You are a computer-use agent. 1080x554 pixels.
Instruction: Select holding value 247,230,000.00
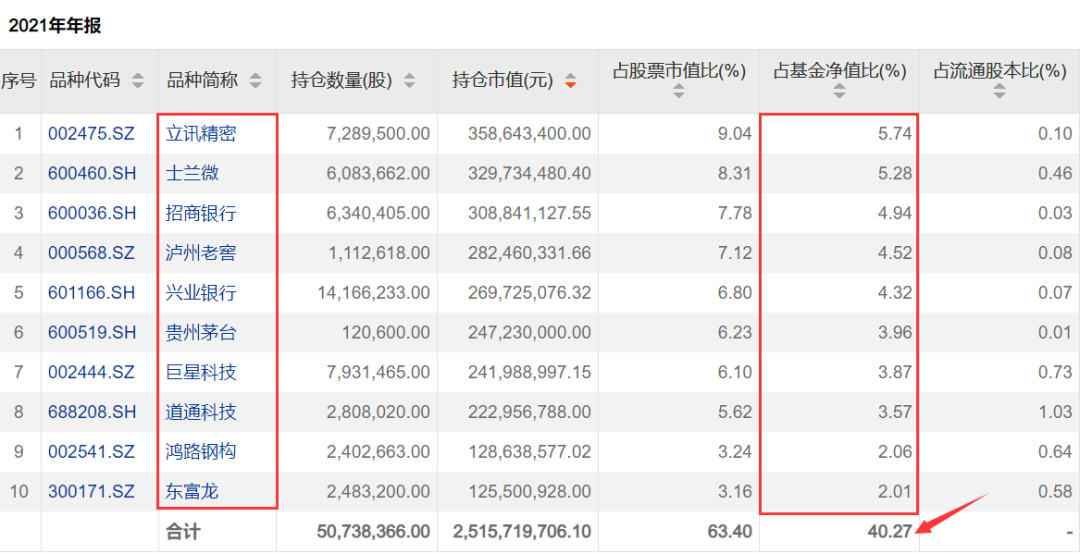click(x=529, y=334)
